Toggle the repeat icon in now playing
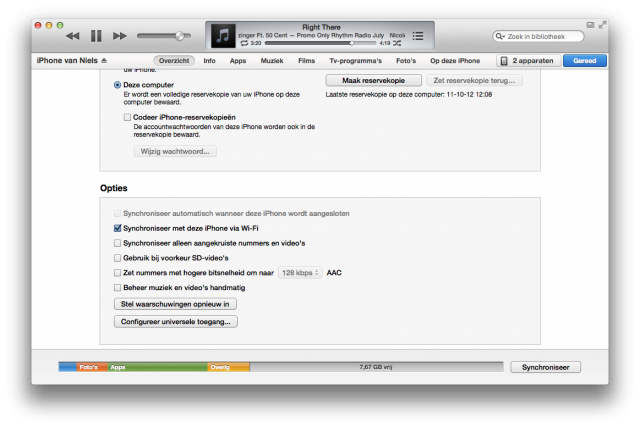 coord(244,43)
